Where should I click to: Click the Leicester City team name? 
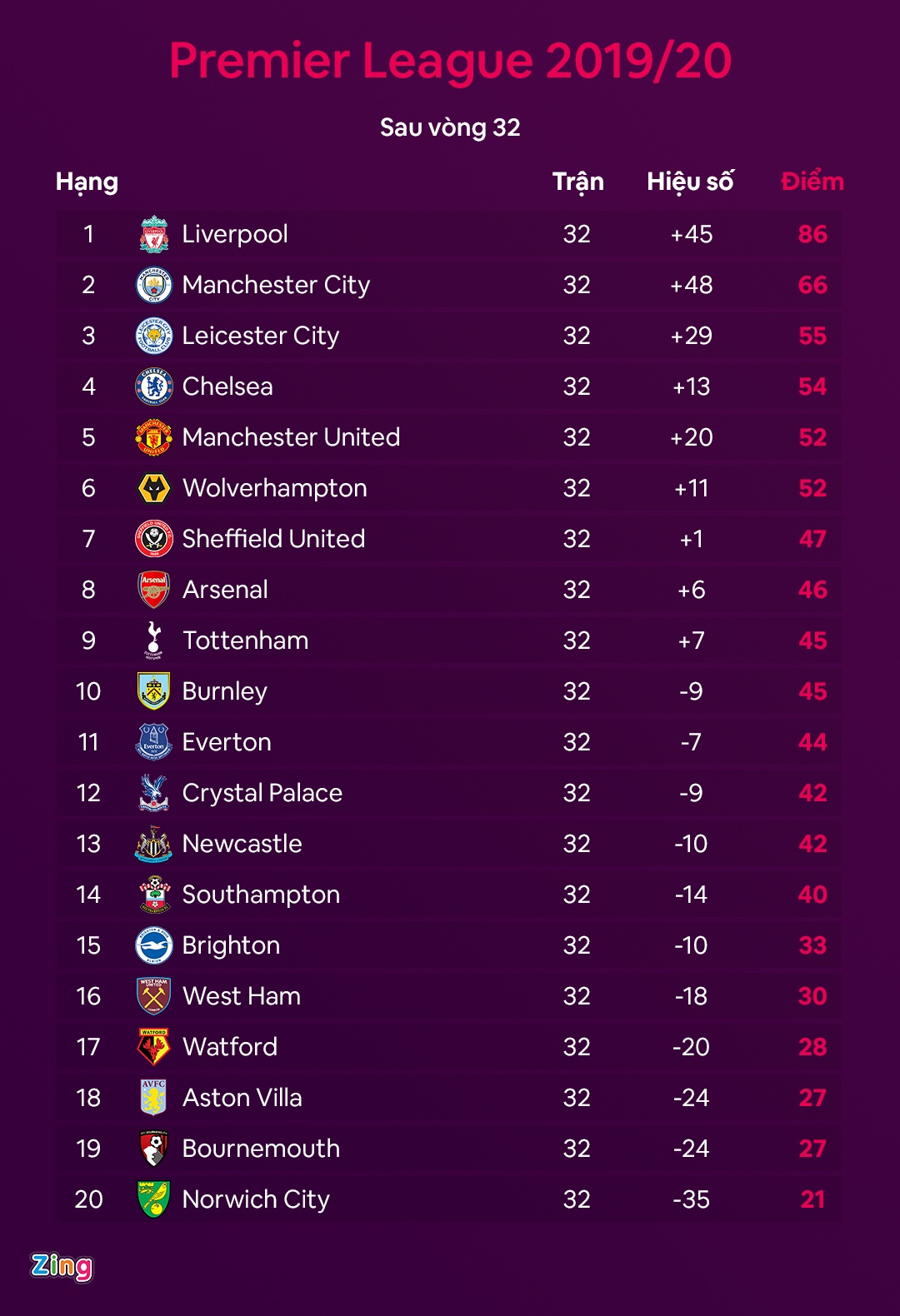261,336
